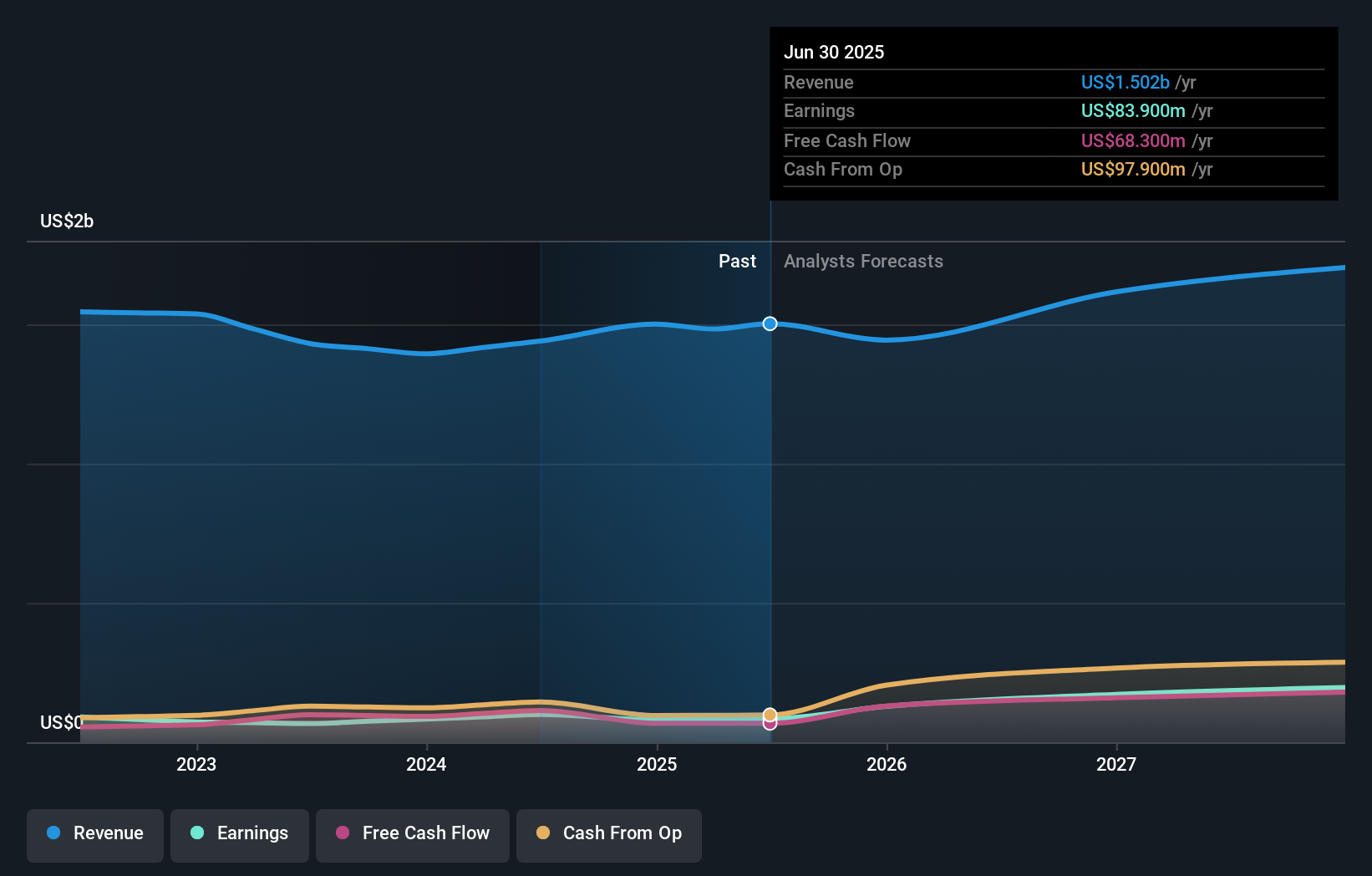Toggle the Earnings series legend button
Image resolution: width=1372 pixels, height=876 pixels.
[x=240, y=835]
